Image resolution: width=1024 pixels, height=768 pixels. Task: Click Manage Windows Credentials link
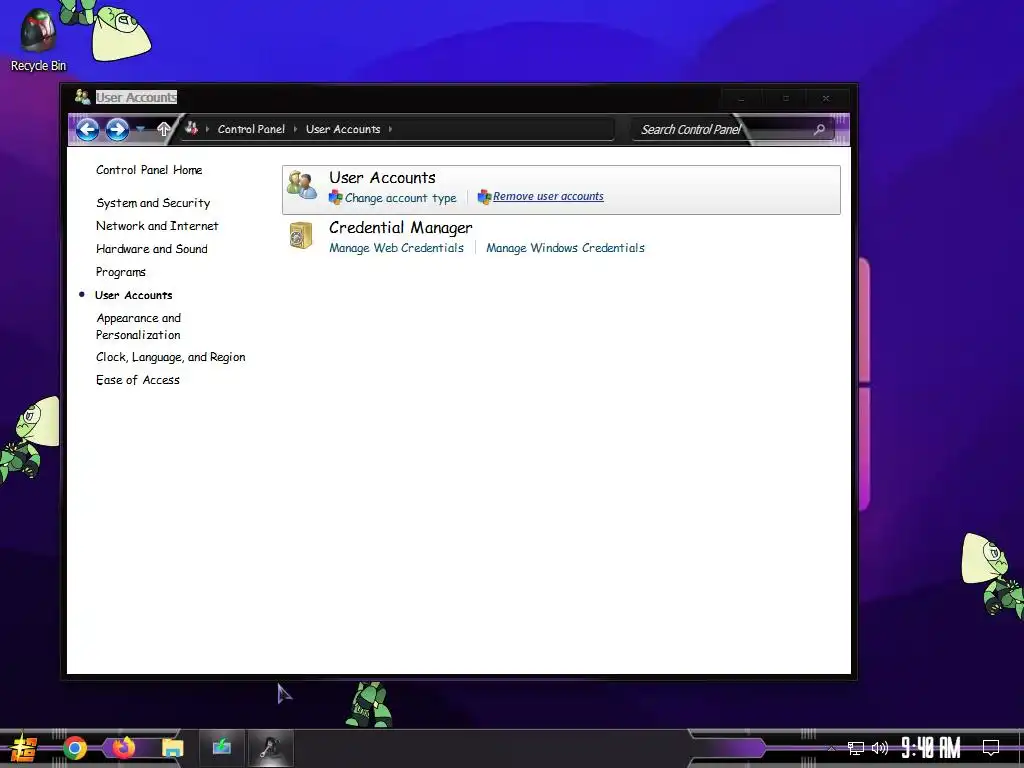coord(565,248)
